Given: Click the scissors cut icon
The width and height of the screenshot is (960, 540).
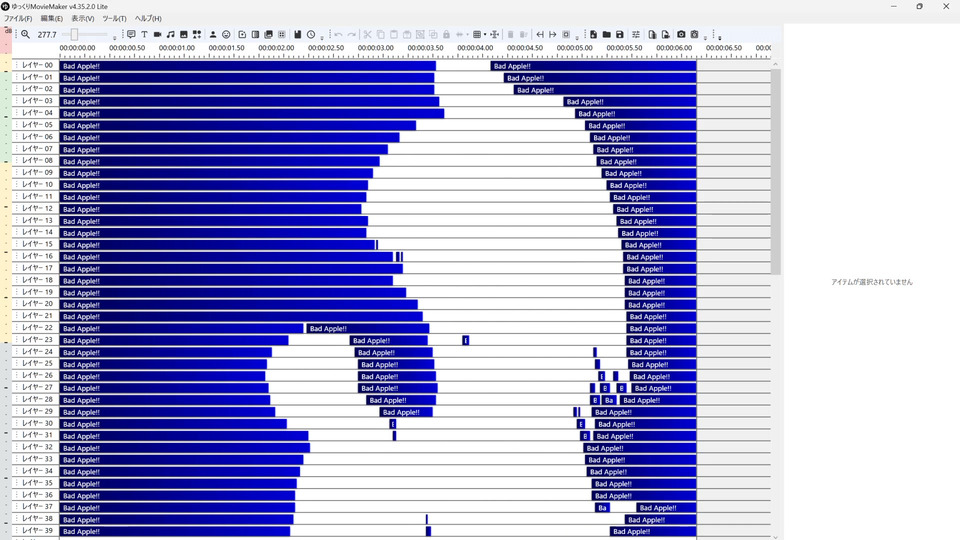Looking at the screenshot, I should point(367,34).
